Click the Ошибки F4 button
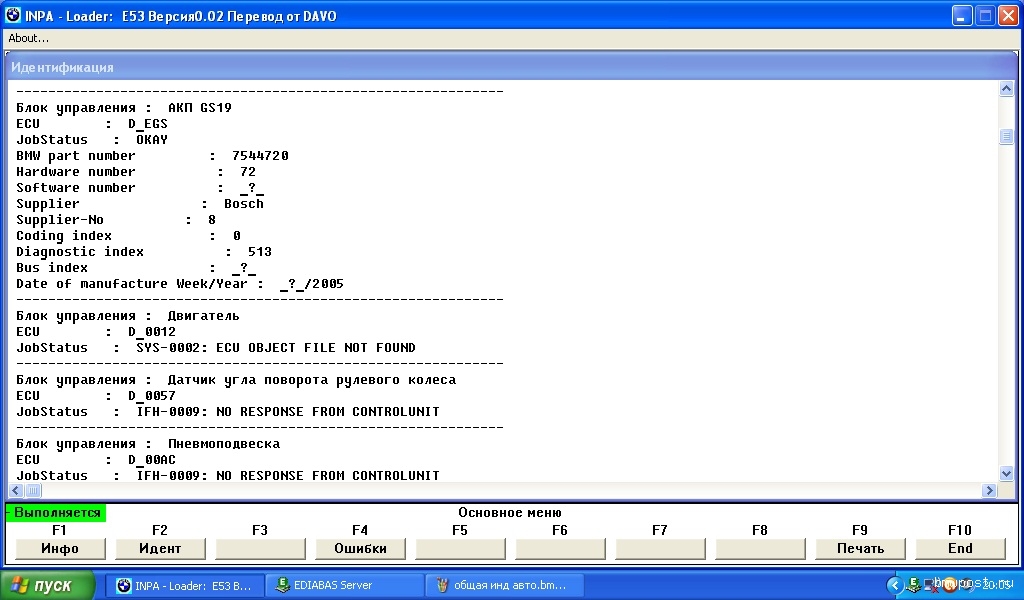The height and width of the screenshot is (600, 1024). pos(360,548)
